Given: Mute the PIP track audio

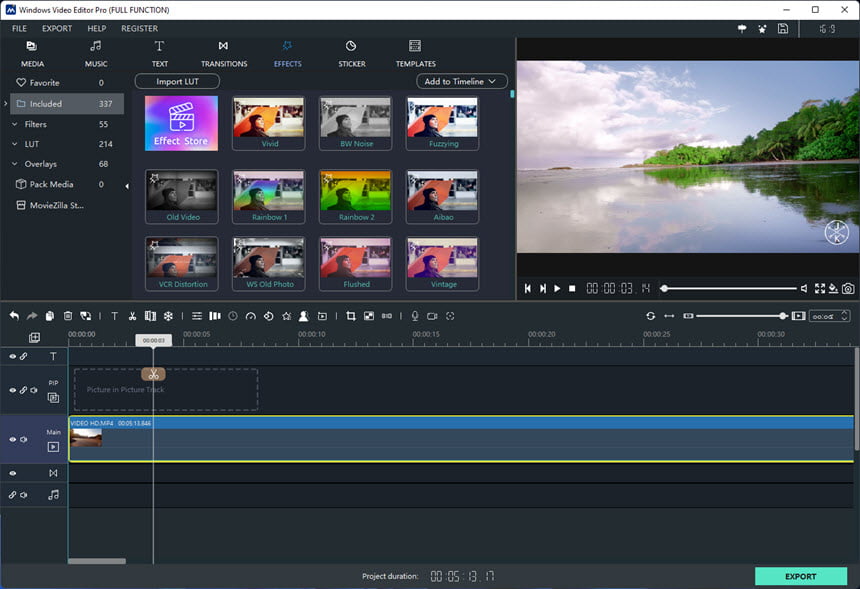Looking at the screenshot, I should coord(34,390).
